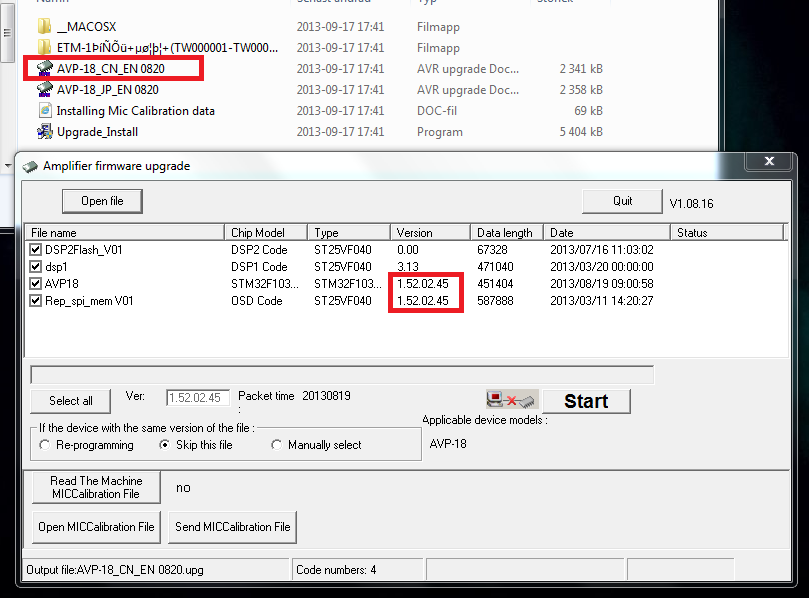809x598 pixels.
Task: Click the Amplifier firmware upgrade title bar icon
Action: tap(30, 166)
